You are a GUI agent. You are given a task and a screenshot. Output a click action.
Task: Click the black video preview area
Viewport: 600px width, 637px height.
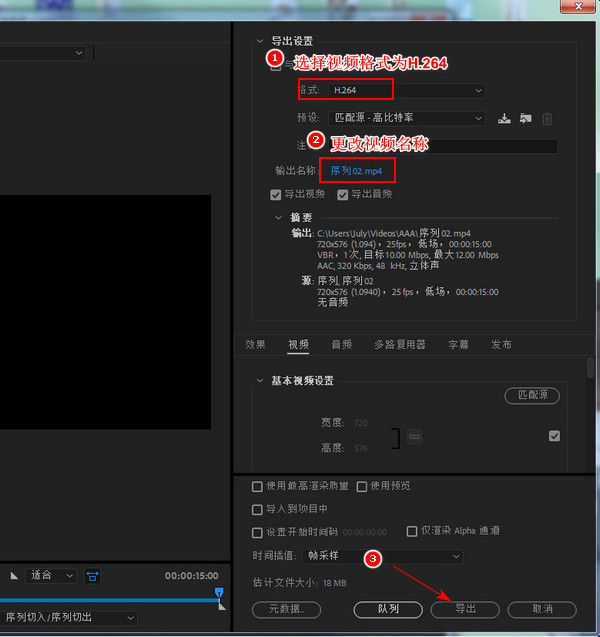click(105, 312)
